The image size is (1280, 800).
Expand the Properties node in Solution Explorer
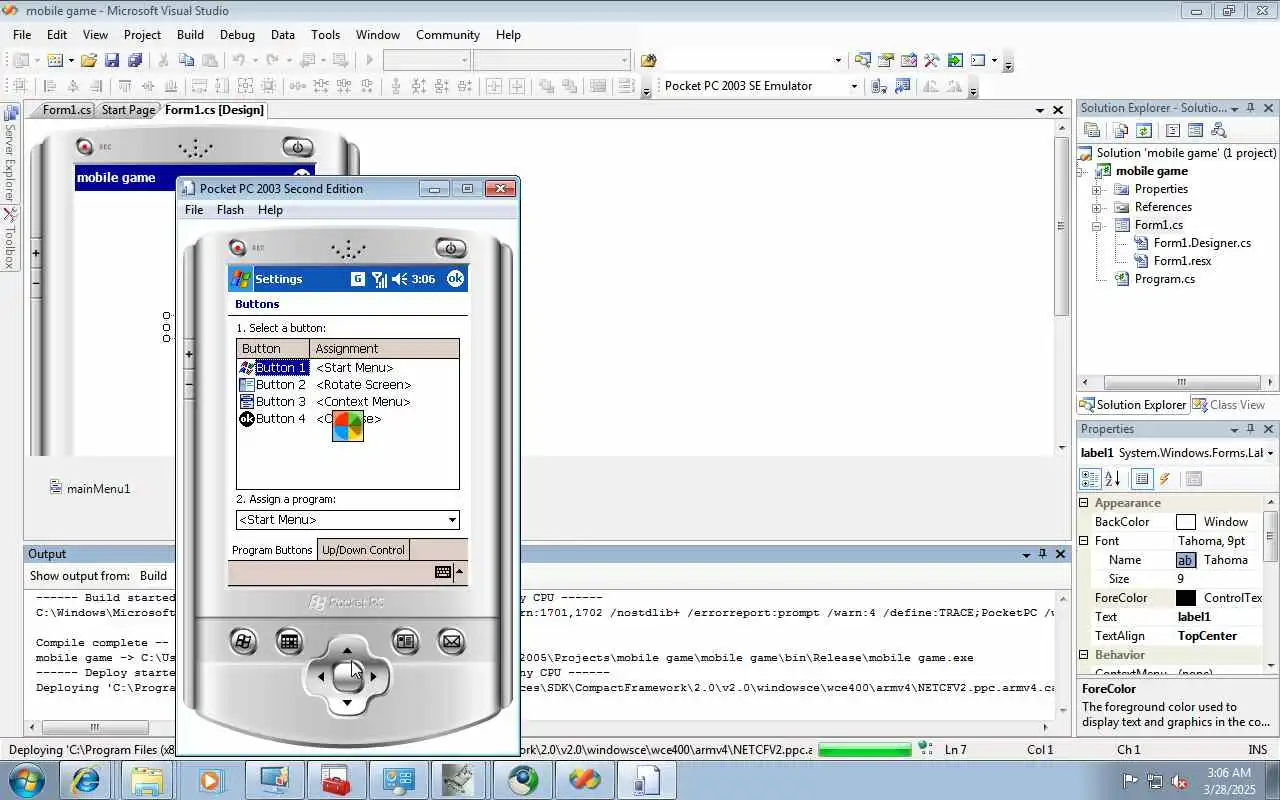tap(1097, 189)
